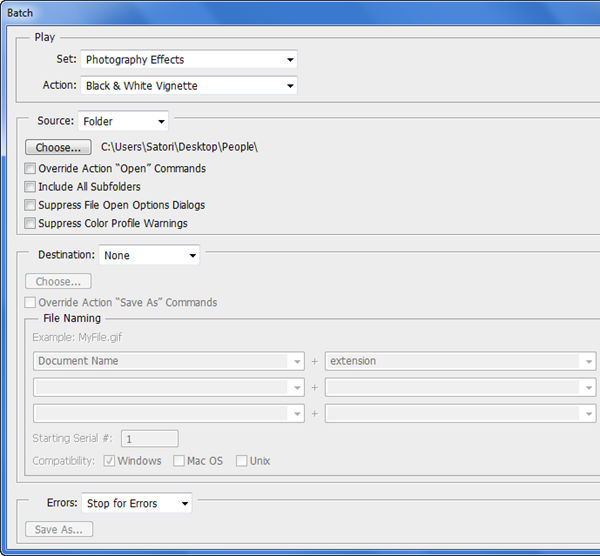
Task: Click the Save As button under Errors
Action: [59, 529]
